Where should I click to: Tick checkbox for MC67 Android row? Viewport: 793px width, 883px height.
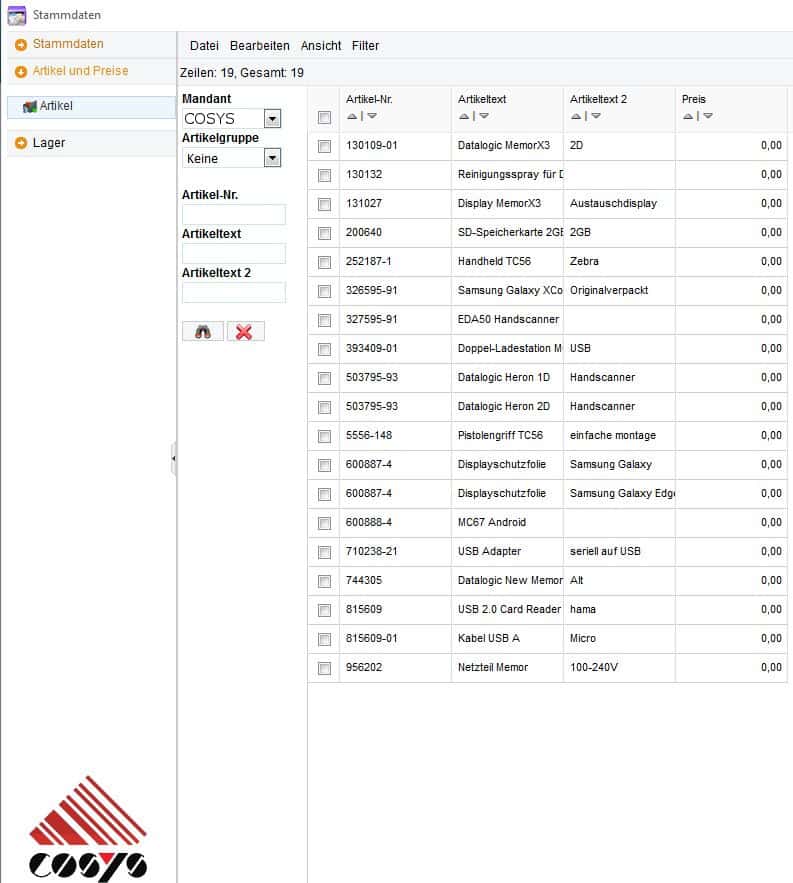click(x=324, y=523)
